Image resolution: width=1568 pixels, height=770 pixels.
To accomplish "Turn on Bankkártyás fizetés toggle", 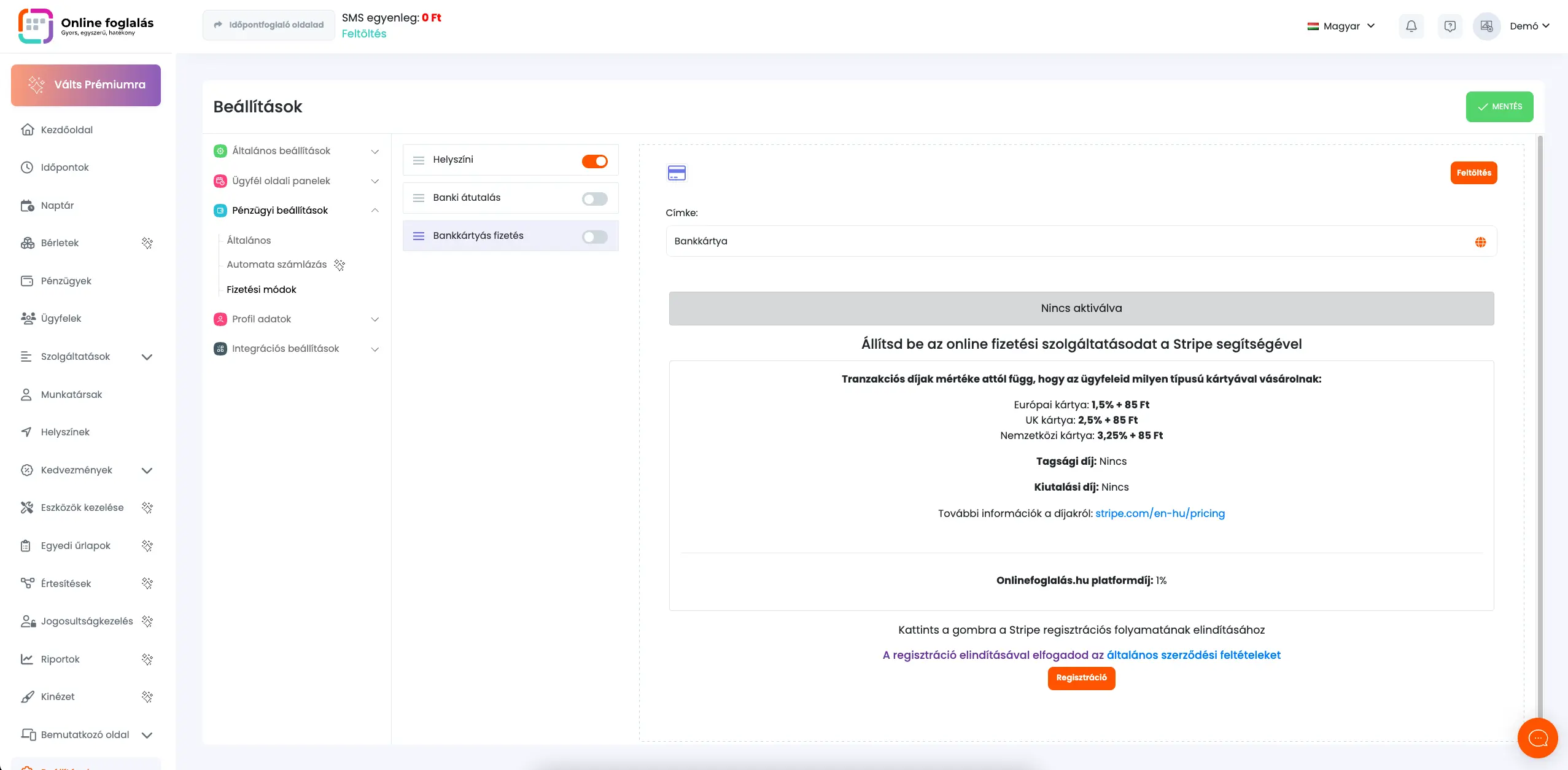I will pyautogui.click(x=594, y=237).
